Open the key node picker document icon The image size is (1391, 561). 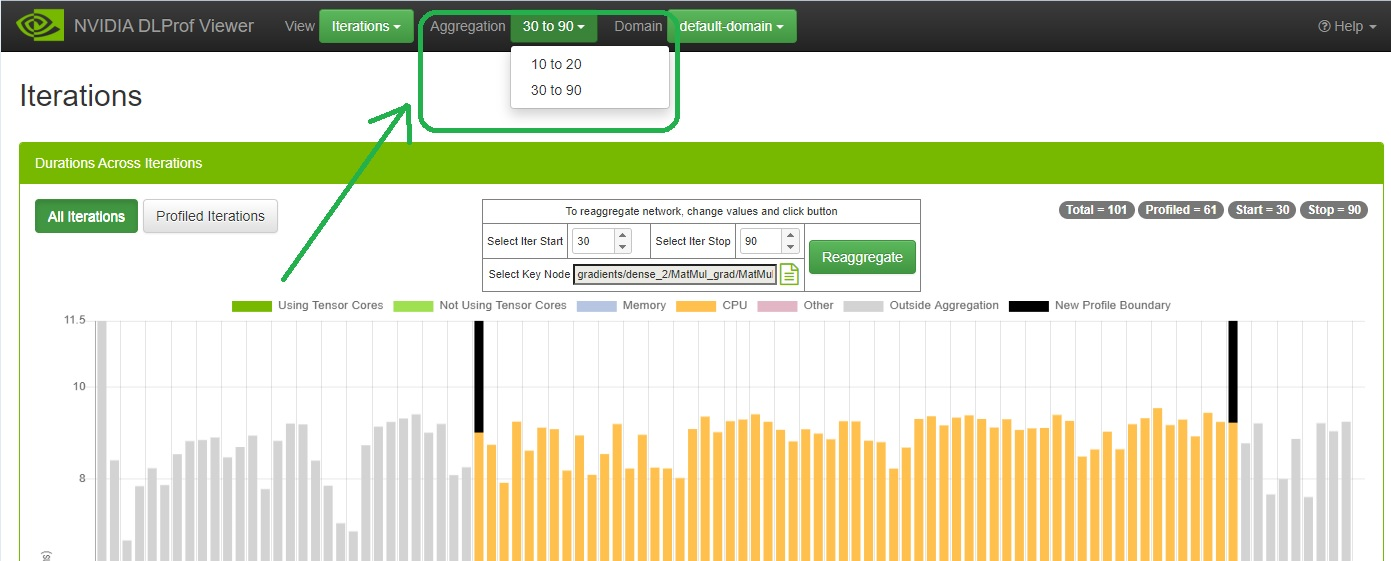click(789, 274)
